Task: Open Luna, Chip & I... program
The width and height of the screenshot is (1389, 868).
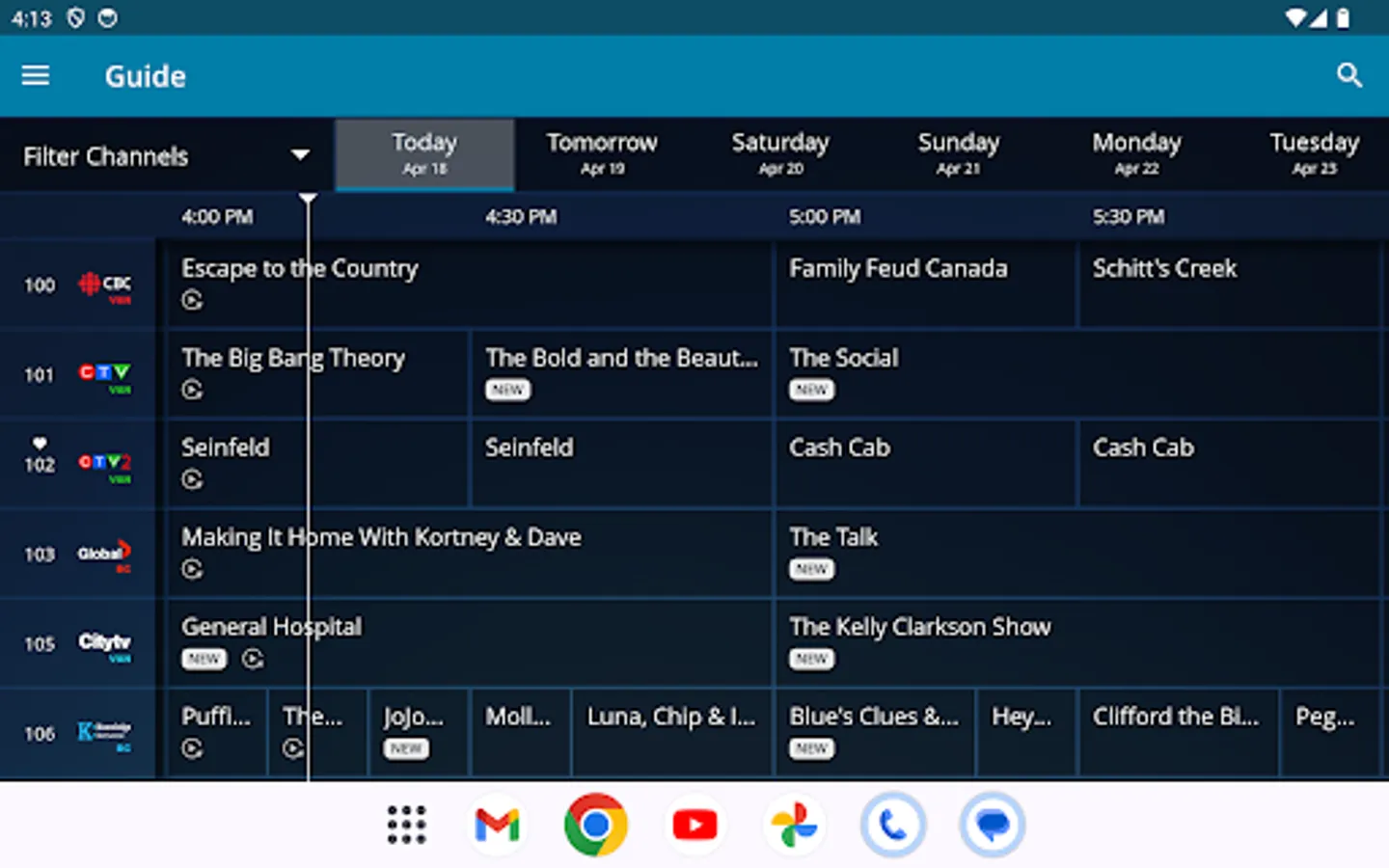Action: click(672, 732)
